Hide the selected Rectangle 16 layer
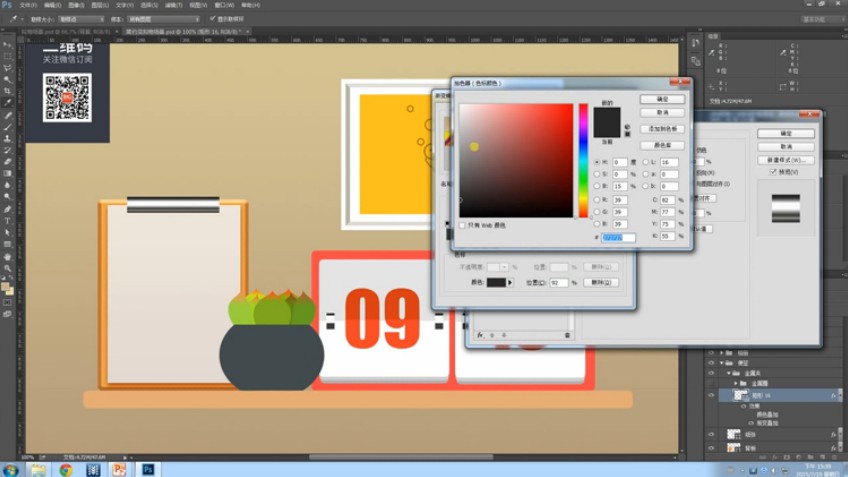The image size is (848, 477). [x=711, y=395]
